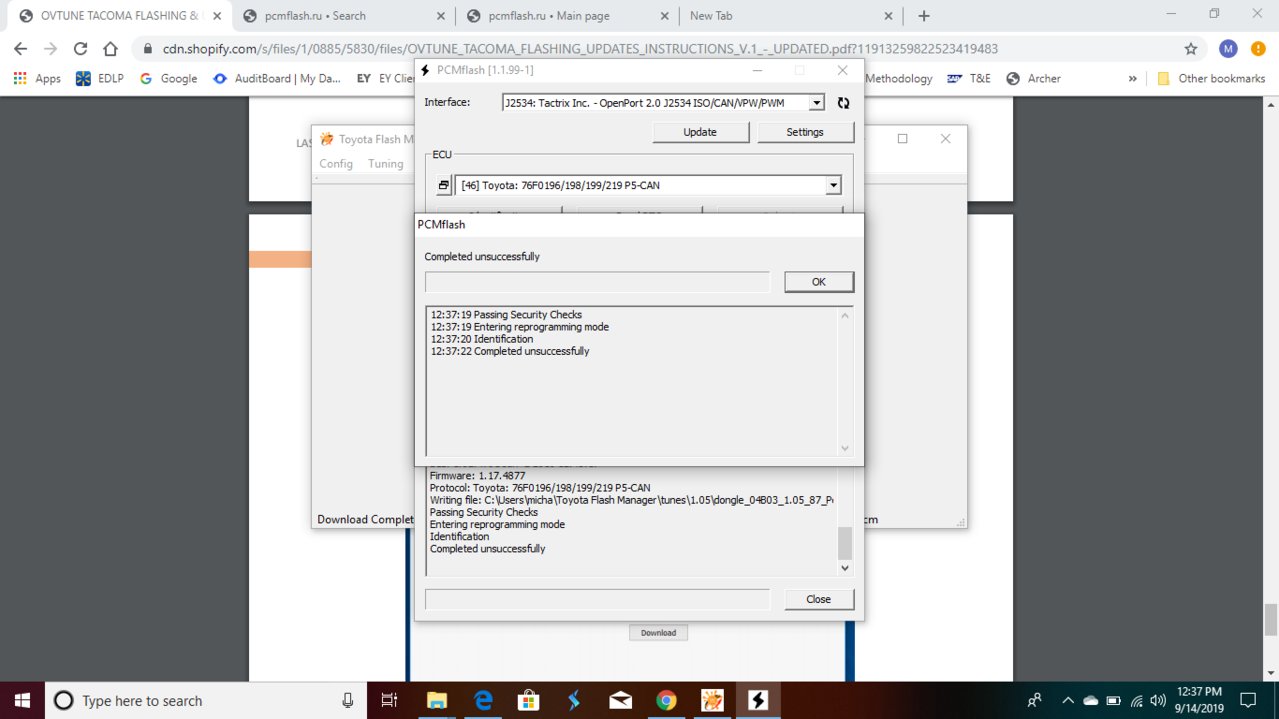Open a new Chrome tab with plus

[x=924, y=16]
